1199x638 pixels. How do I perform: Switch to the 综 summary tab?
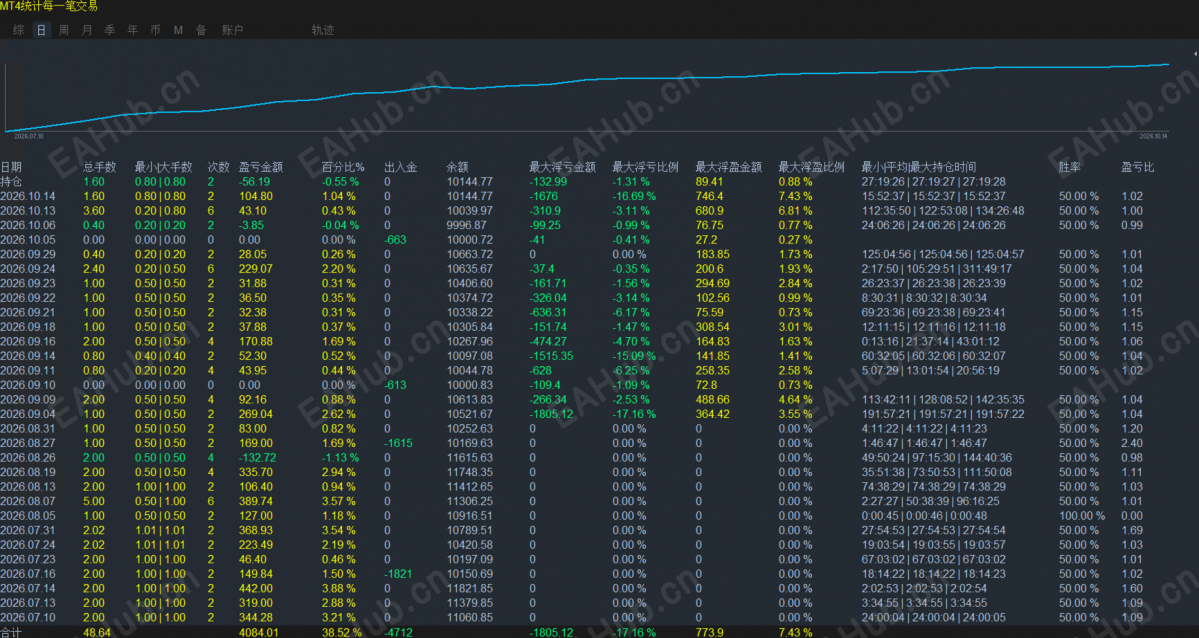(19, 31)
